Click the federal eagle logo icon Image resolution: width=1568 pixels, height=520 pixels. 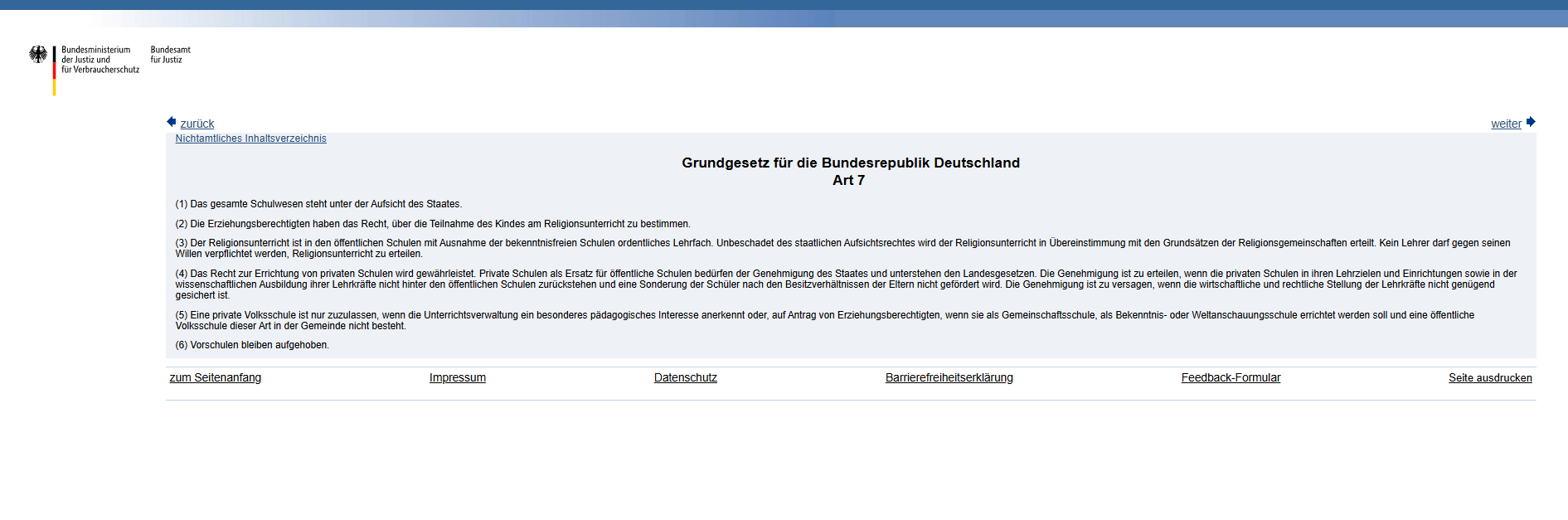point(38,55)
